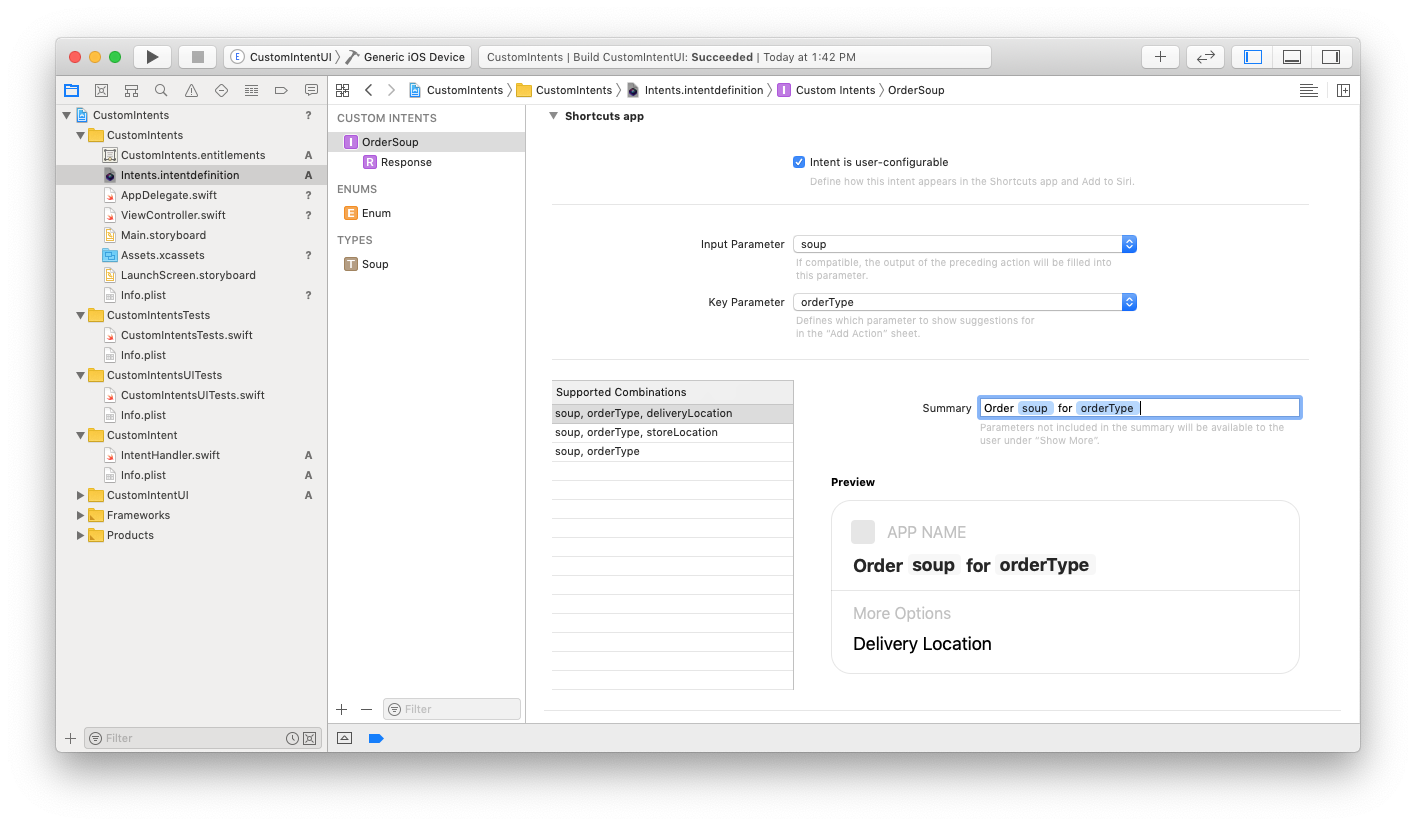The height and width of the screenshot is (826, 1416).
Task: Remove selected combination with the minus button
Action: (366, 708)
